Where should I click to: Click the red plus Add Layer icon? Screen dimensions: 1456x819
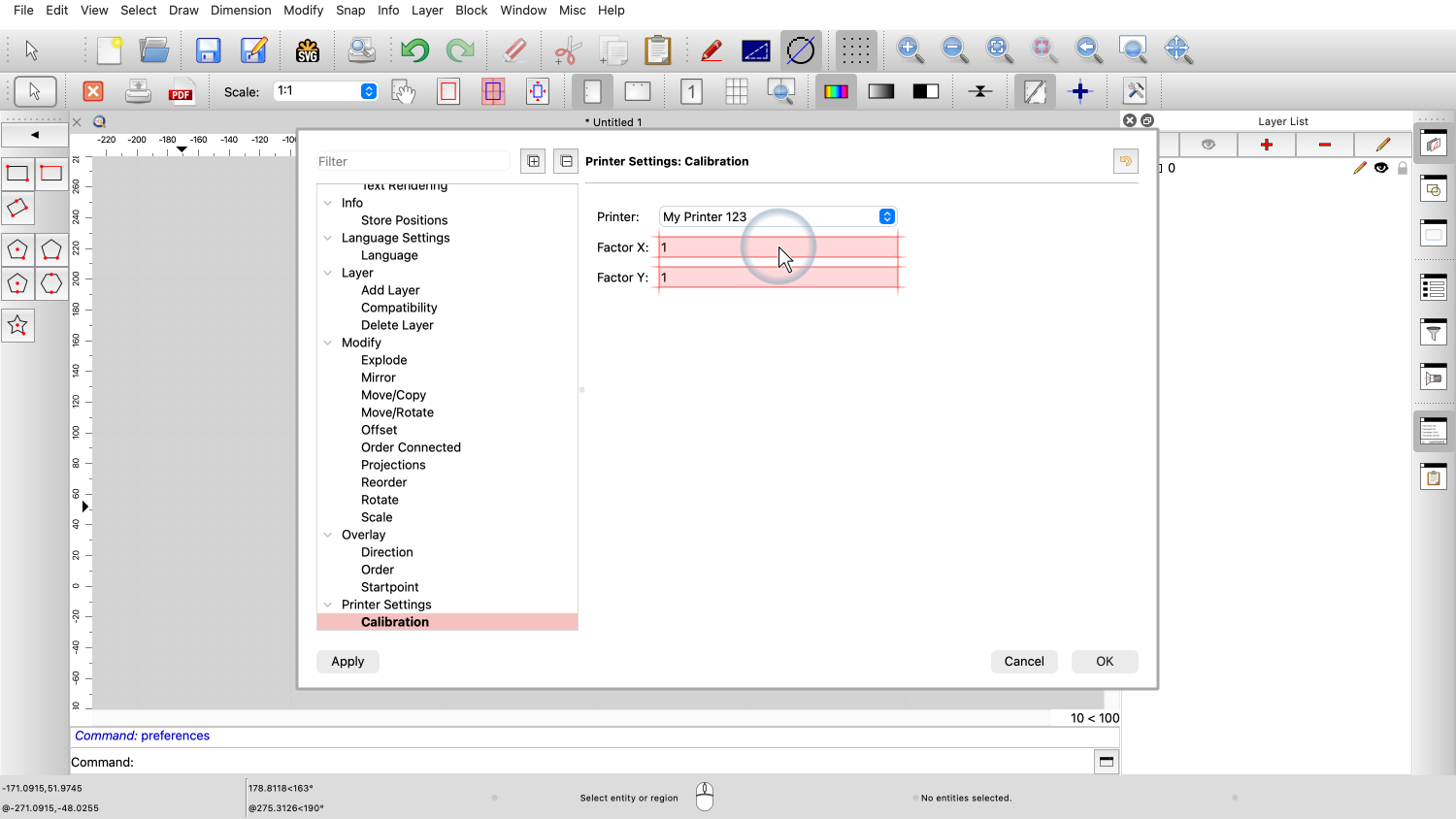[1266, 145]
